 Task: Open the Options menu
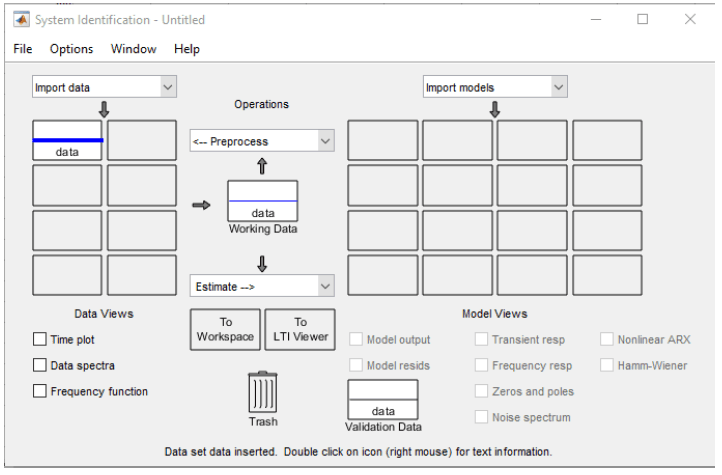(71, 49)
